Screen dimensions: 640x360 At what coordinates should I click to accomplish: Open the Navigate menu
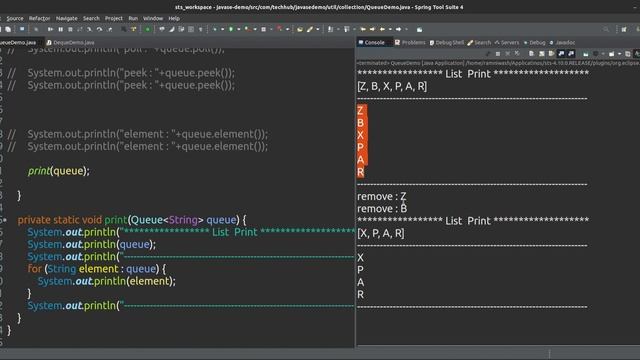[x=67, y=18]
